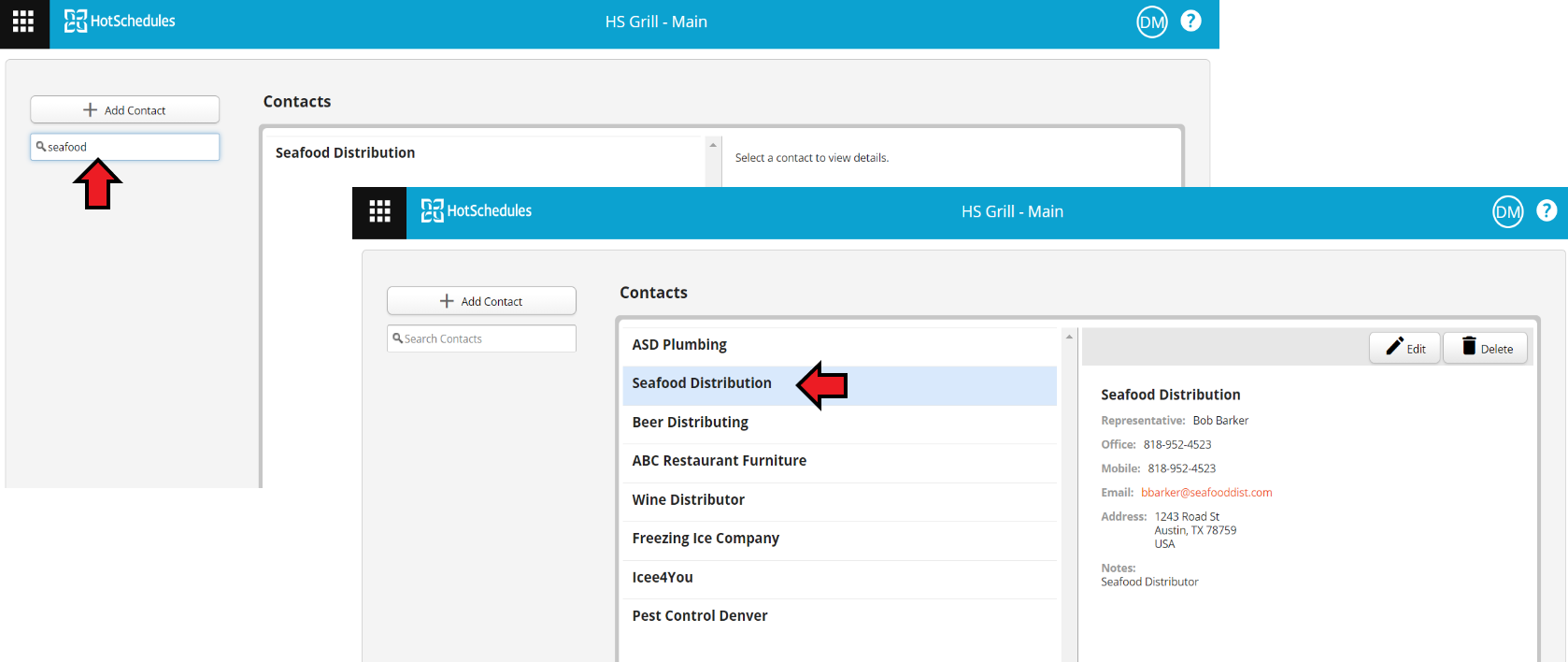The width and height of the screenshot is (1568, 662).
Task: Open the DM user avatar in the front window
Action: (1507, 212)
